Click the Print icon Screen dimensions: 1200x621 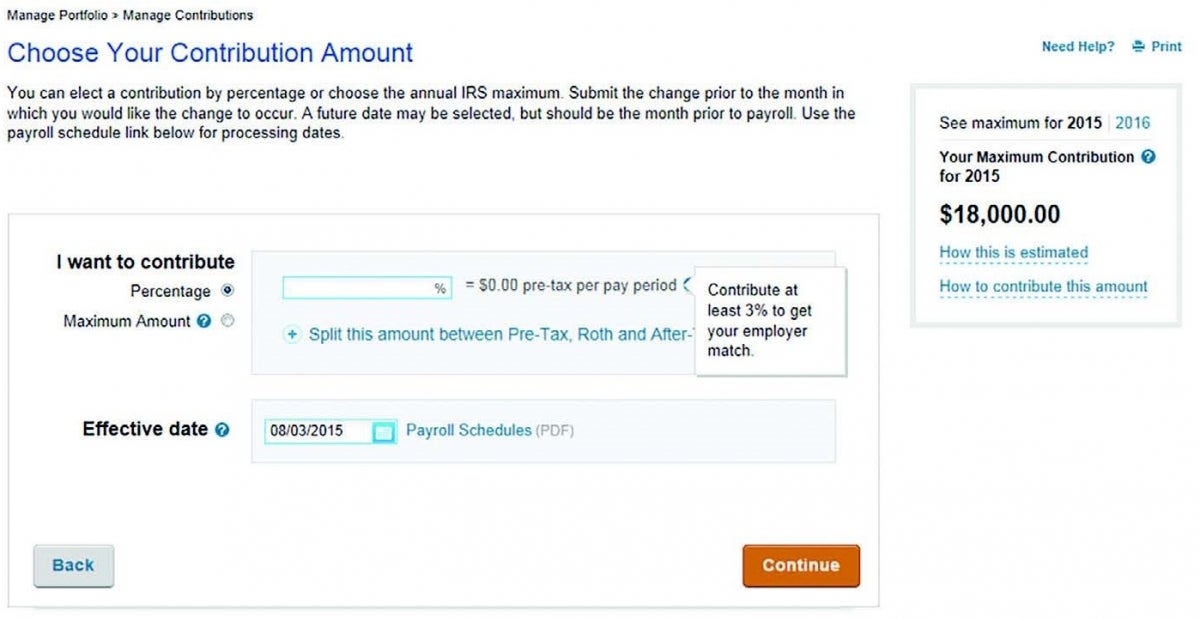(x=1138, y=47)
